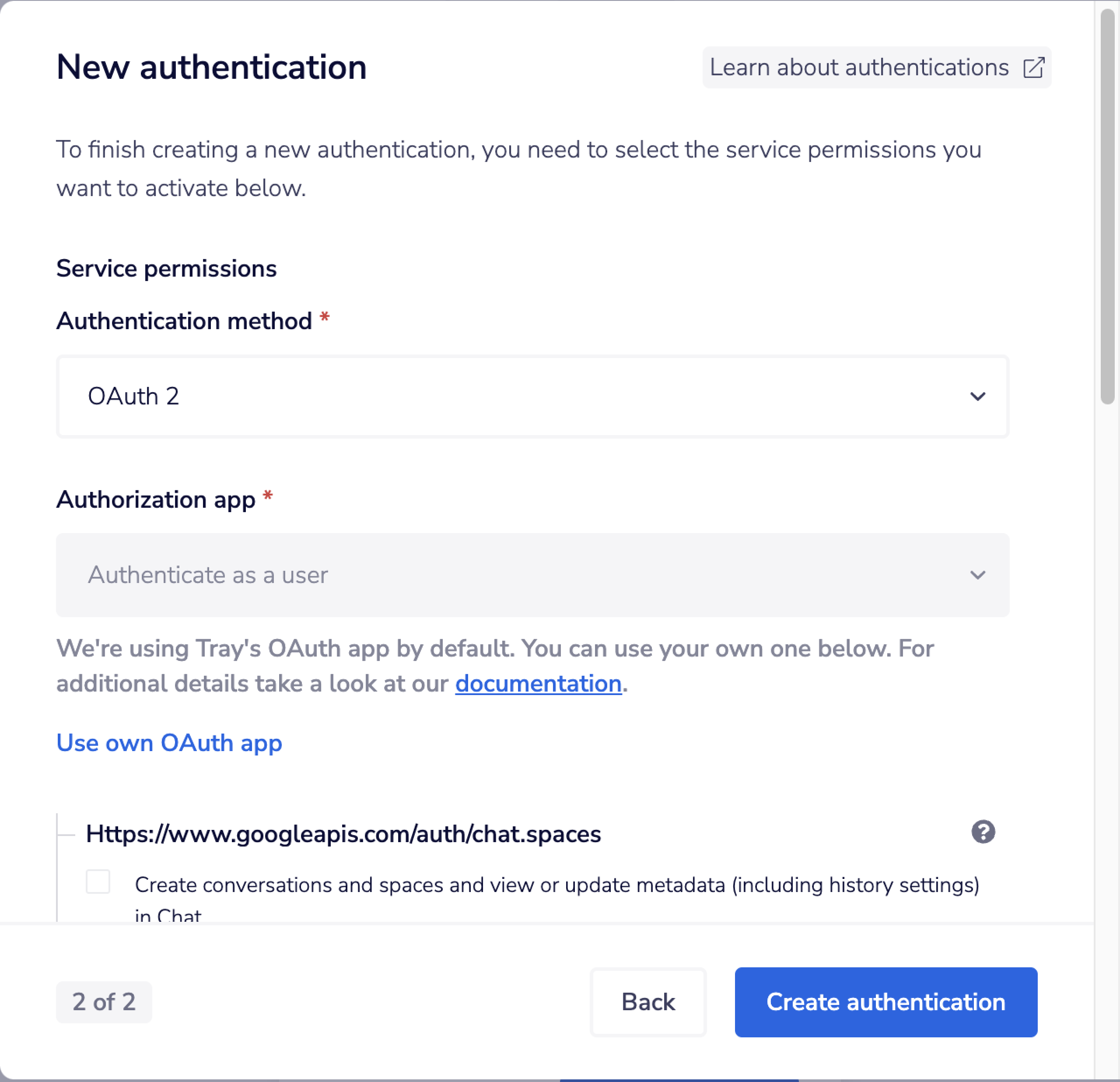Click the New authentication dialog title
1120x1082 pixels.
coord(211,67)
